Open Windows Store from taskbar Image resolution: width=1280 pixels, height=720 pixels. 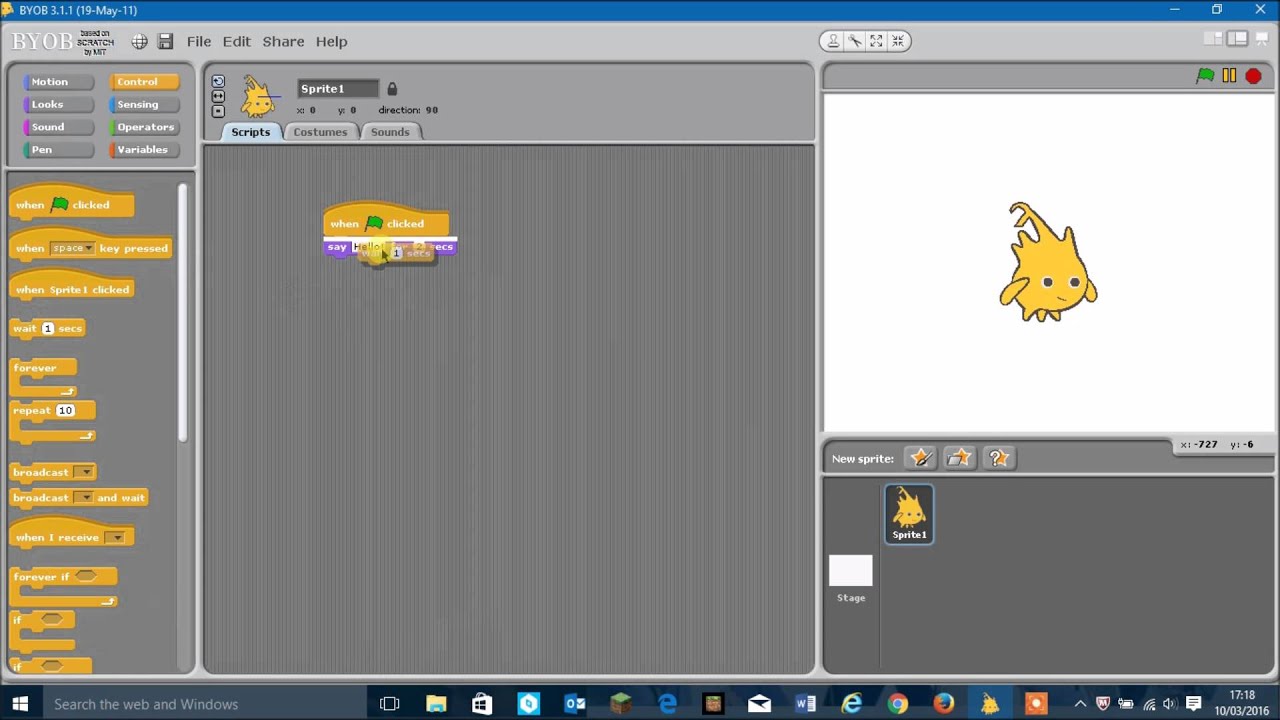coord(482,704)
